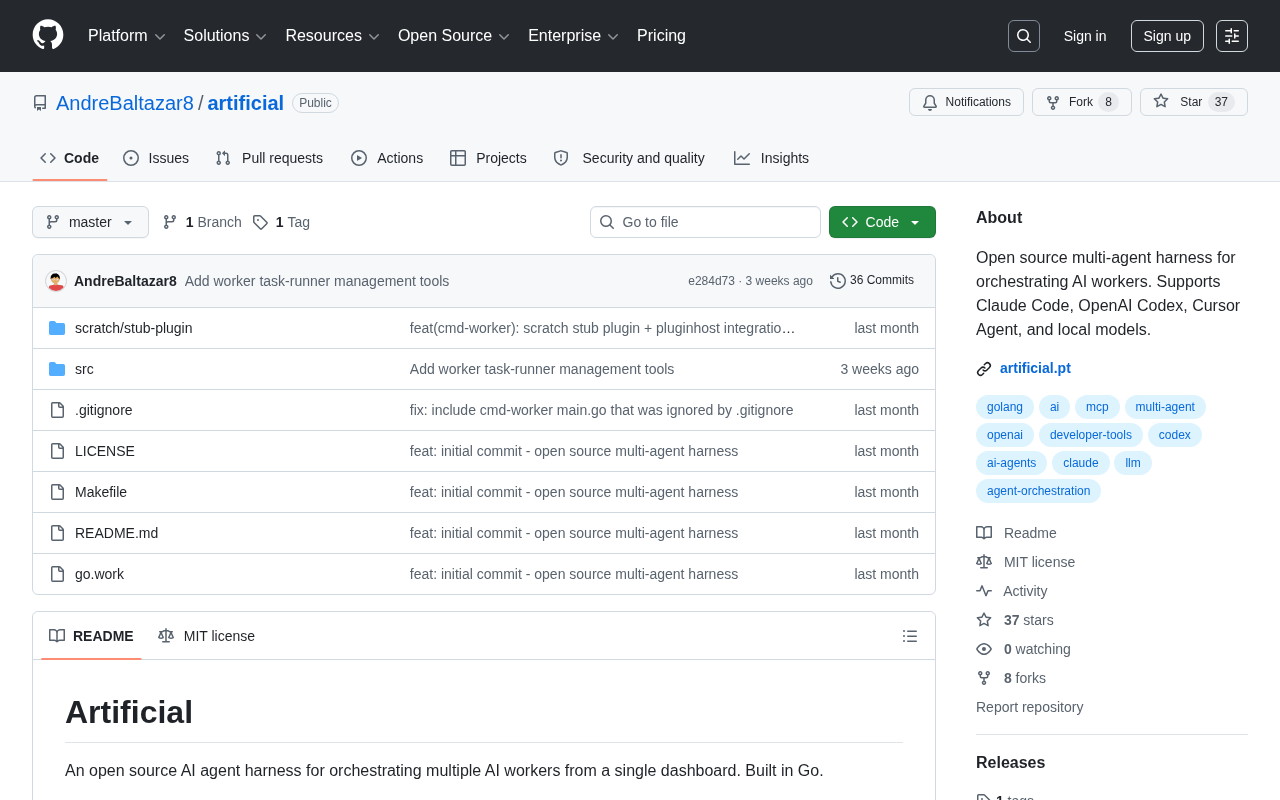Click the src folder icon
This screenshot has width=1280, height=800.
pos(57,369)
